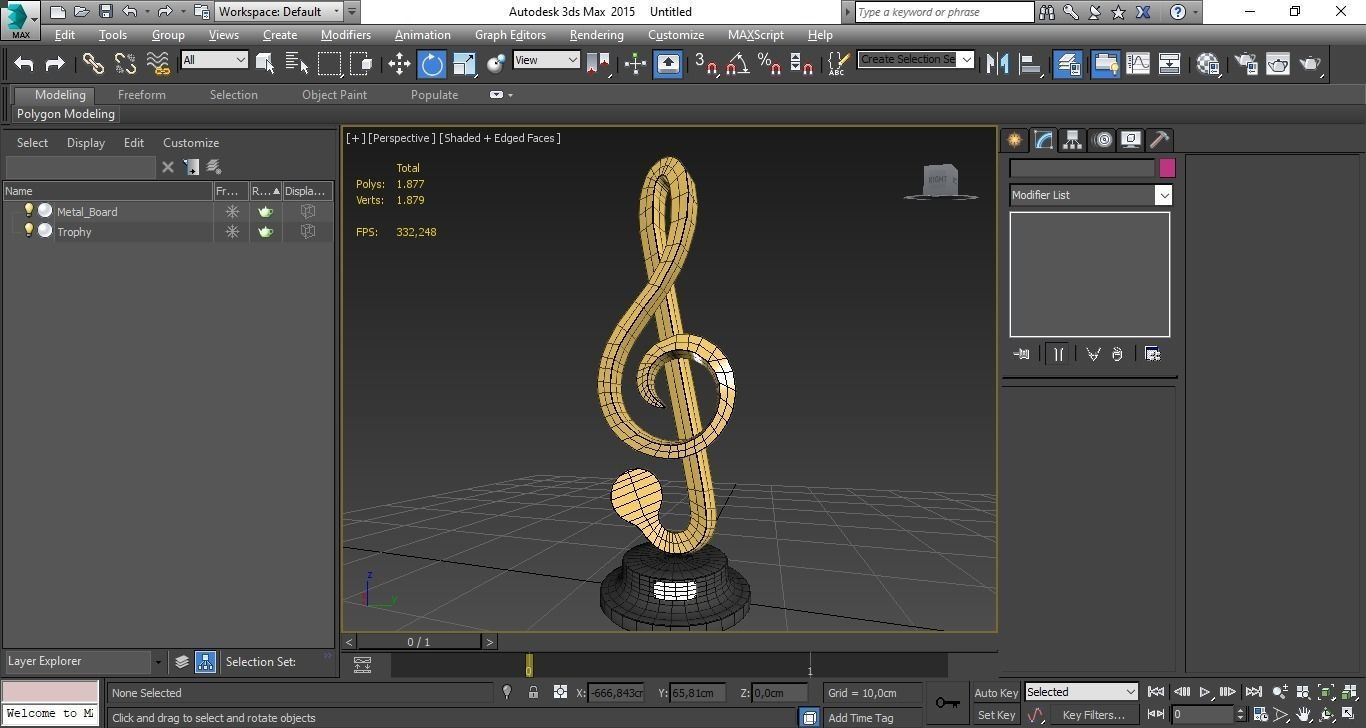1366x728 pixels.
Task: Toggle Spinner Snap
Action: click(801, 63)
